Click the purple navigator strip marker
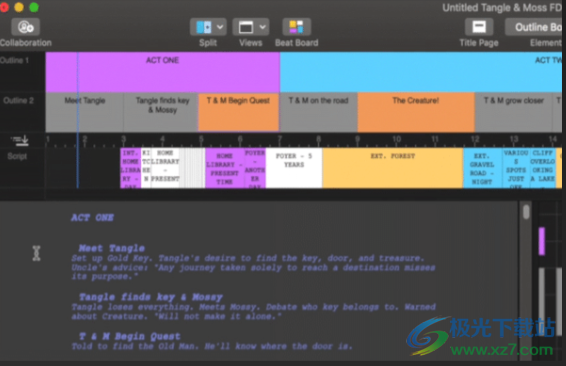The height and width of the screenshot is (366, 566). point(541,241)
